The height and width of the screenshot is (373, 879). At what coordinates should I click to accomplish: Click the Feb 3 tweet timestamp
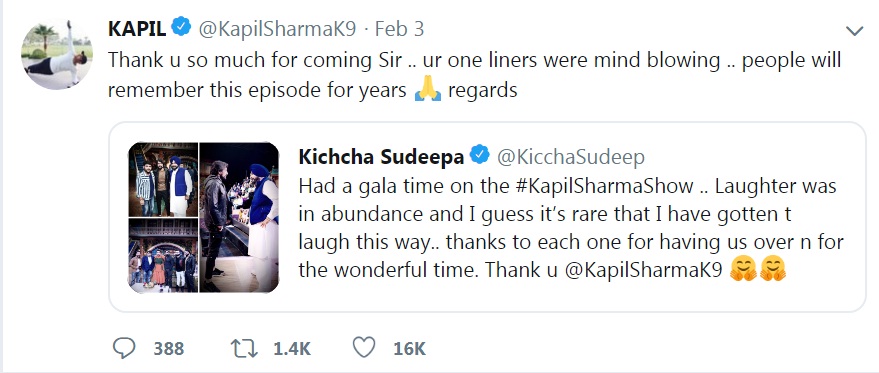[x=399, y=28]
